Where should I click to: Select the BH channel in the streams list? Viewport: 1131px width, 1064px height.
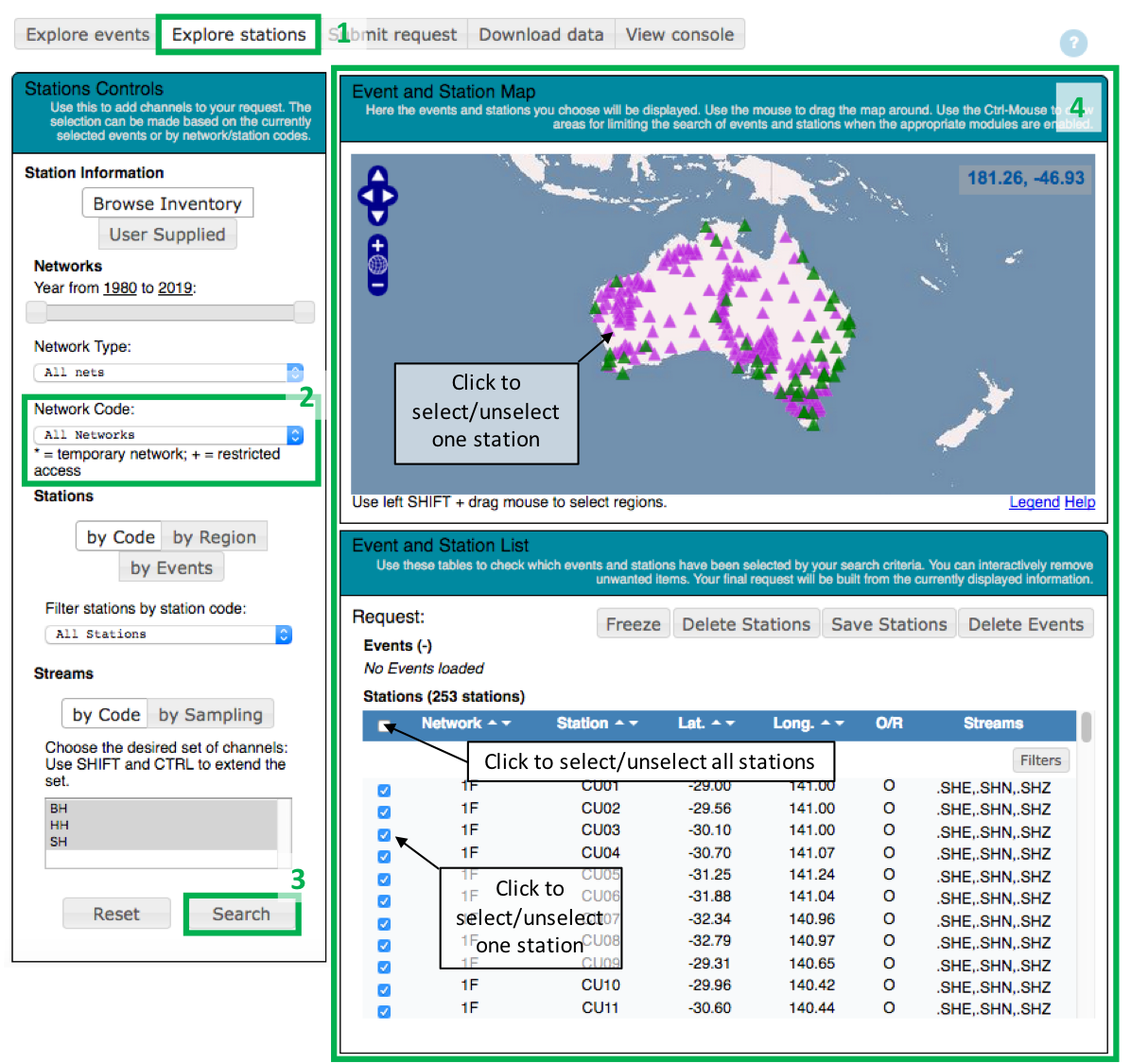pos(59,809)
